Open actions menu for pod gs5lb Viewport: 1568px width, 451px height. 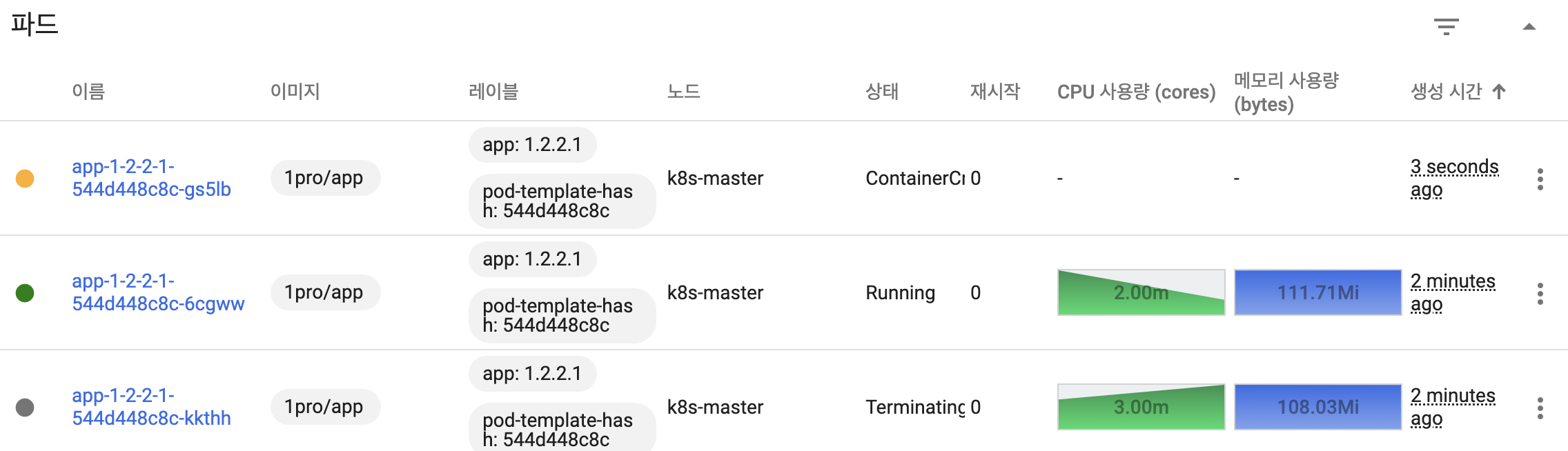tap(1540, 179)
